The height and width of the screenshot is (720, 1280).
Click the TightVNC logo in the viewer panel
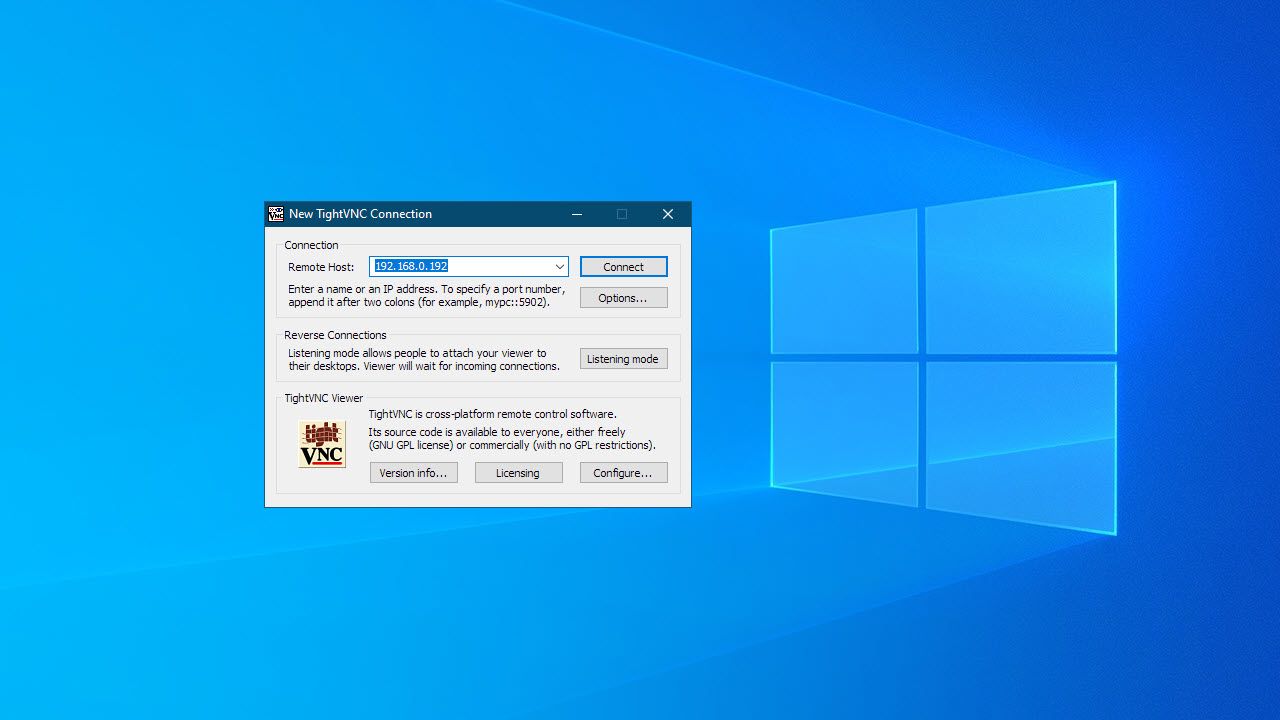[321, 444]
